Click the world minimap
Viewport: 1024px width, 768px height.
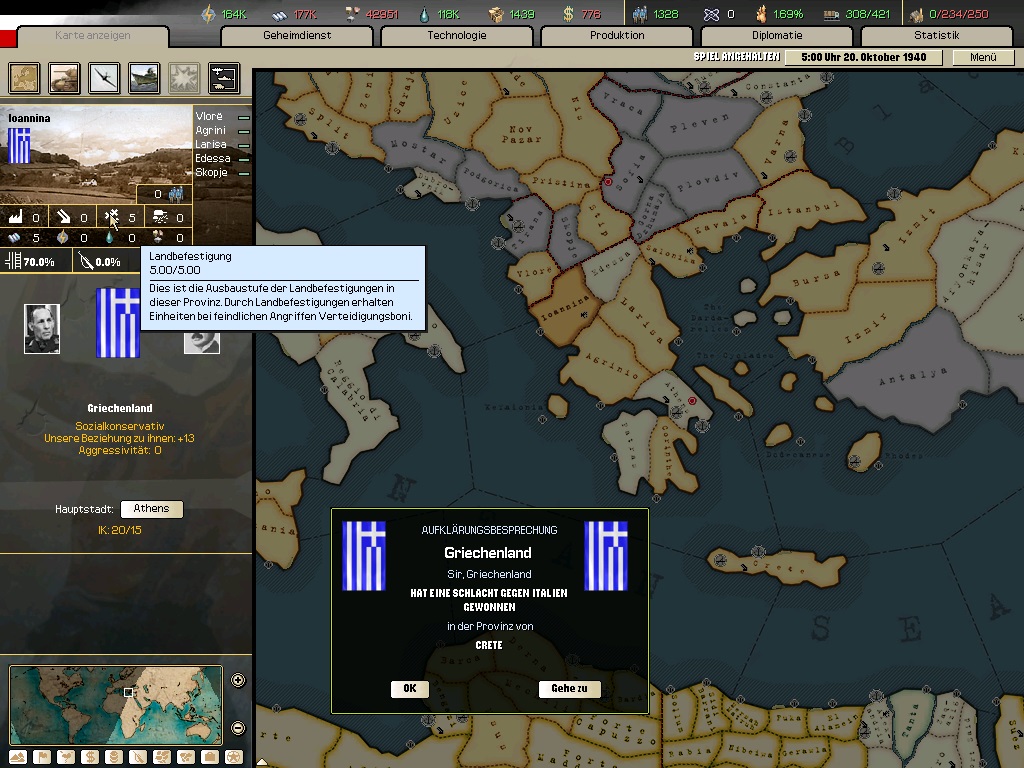[115, 705]
